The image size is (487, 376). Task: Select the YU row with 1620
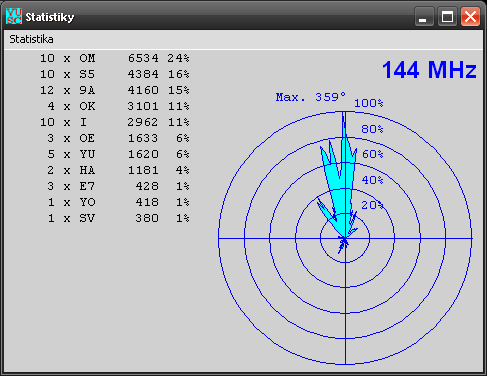[118, 154]
